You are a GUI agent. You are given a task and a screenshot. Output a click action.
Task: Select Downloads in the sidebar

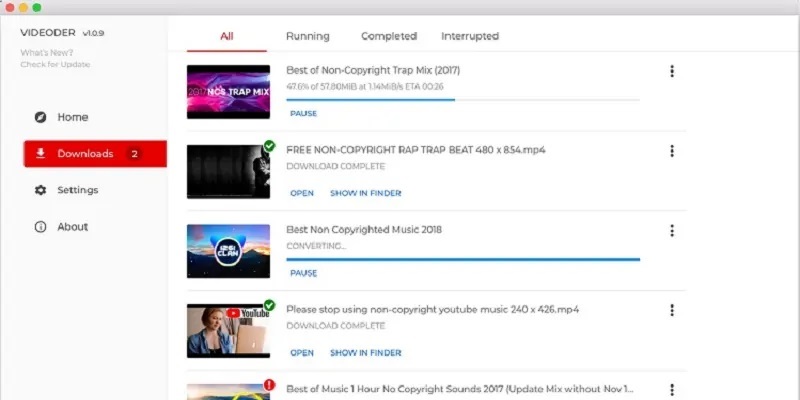[95, 154]
